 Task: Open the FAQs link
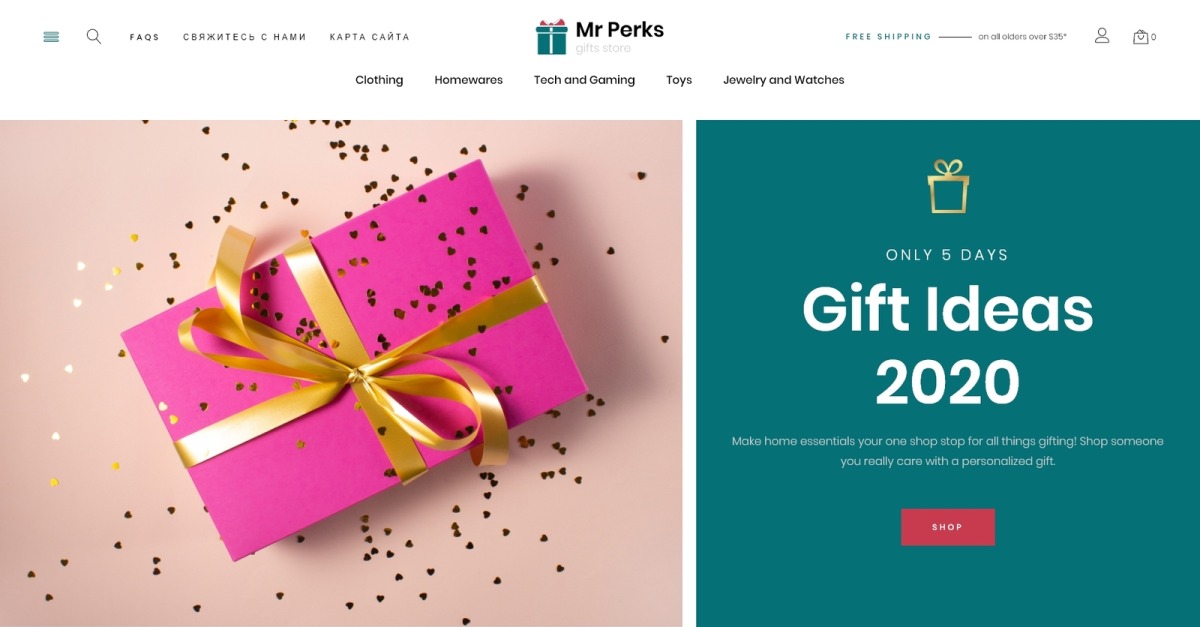click(x=145, y=37)
